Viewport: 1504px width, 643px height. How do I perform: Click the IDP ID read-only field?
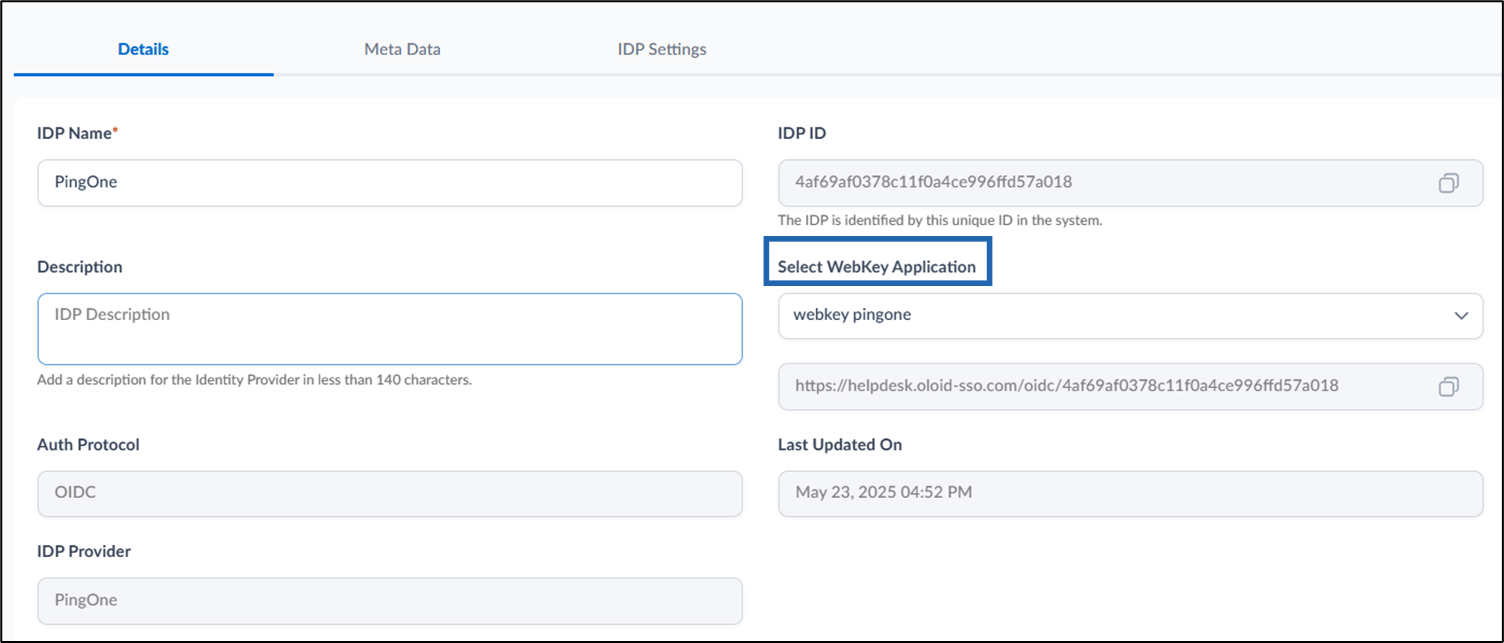(1130, 183)
